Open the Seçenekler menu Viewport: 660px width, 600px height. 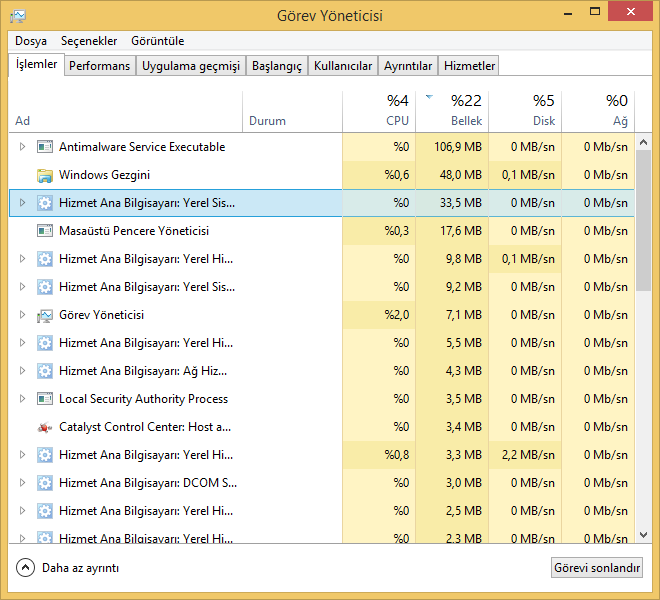pyautogui.click(x=89, y=41)
